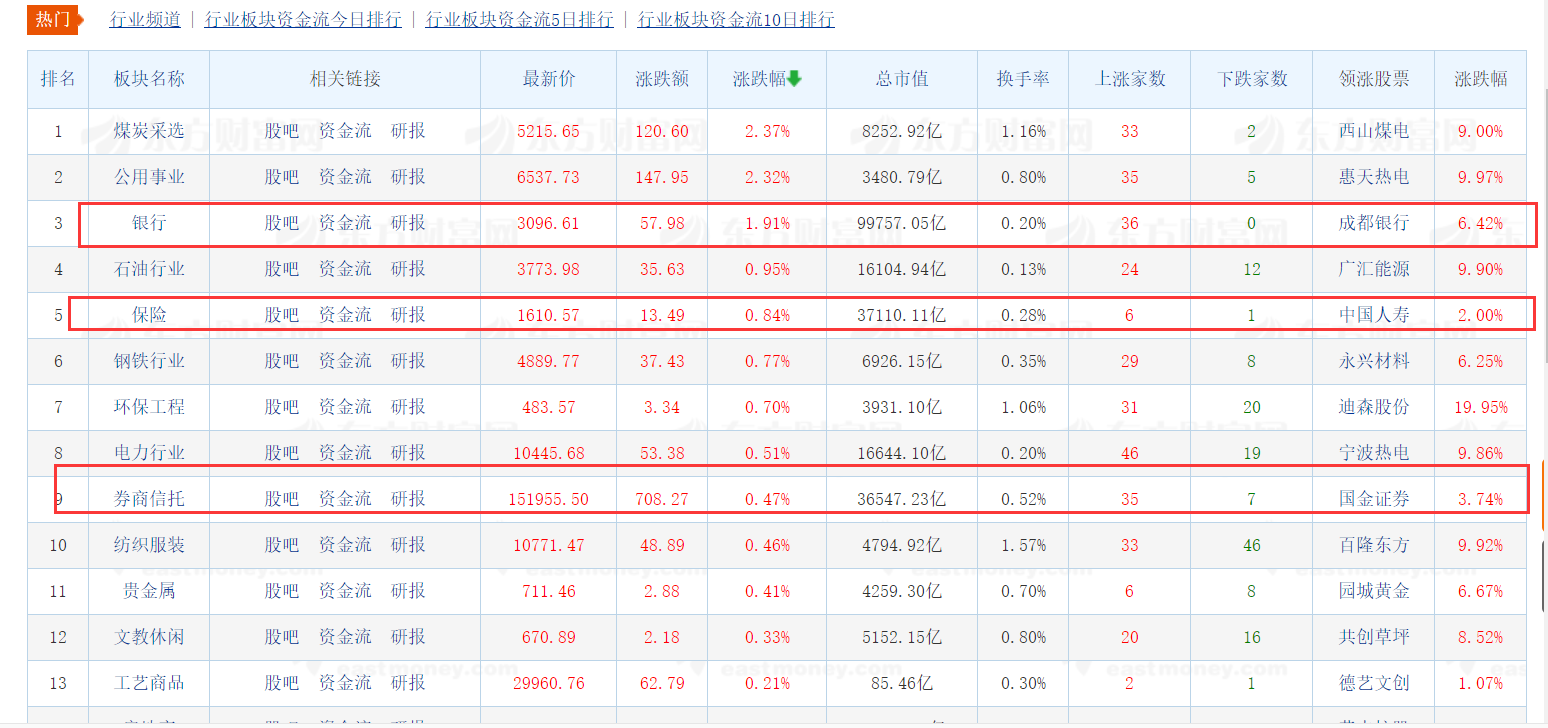
Task: Select 19.95% gain in 环保工程 row
Action: [1480, 407]
